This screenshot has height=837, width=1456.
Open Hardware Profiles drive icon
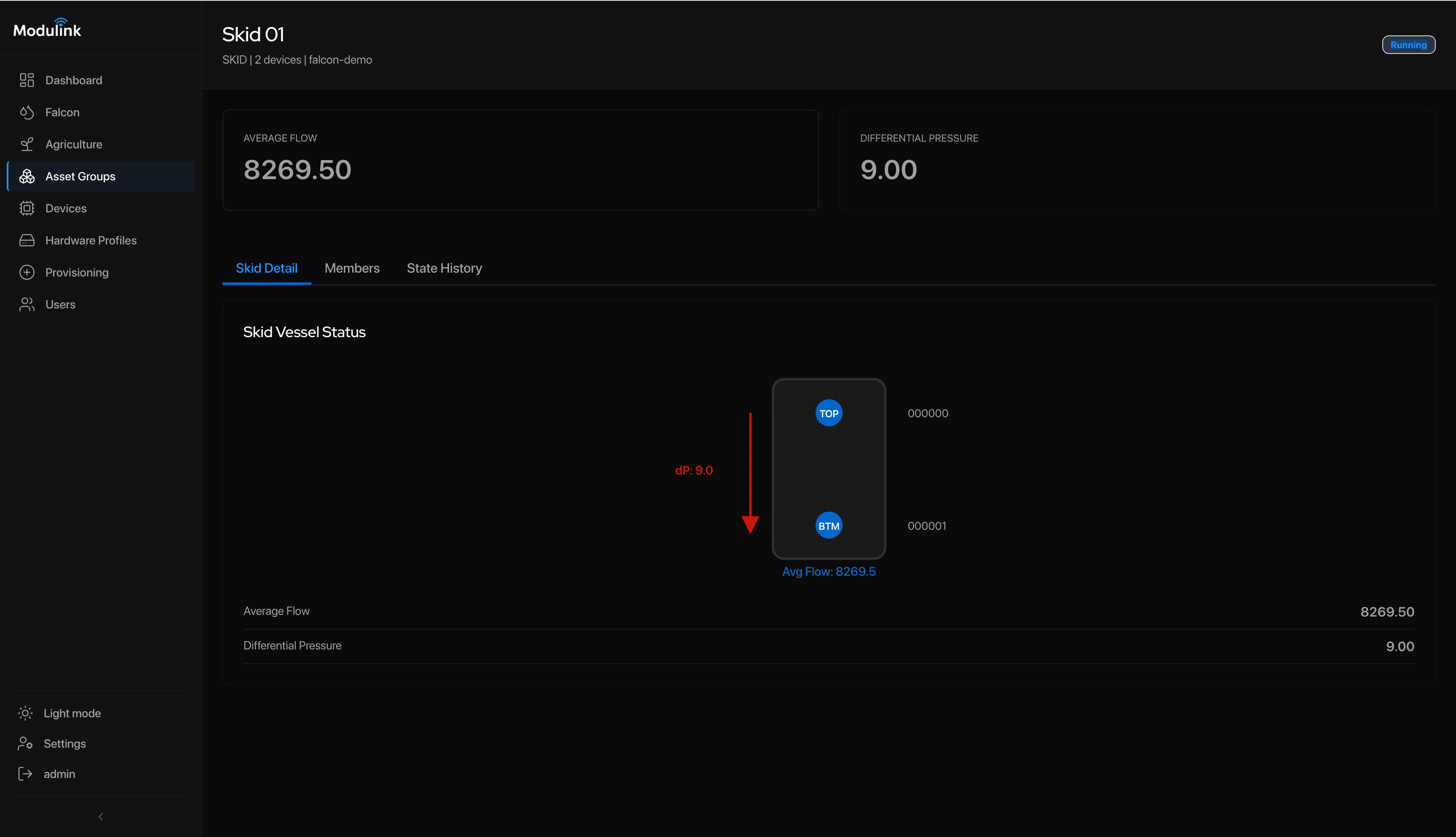27,240
